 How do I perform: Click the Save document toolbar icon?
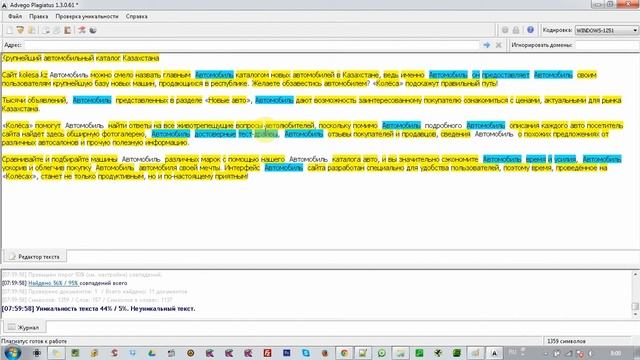(x=31, y=30)
